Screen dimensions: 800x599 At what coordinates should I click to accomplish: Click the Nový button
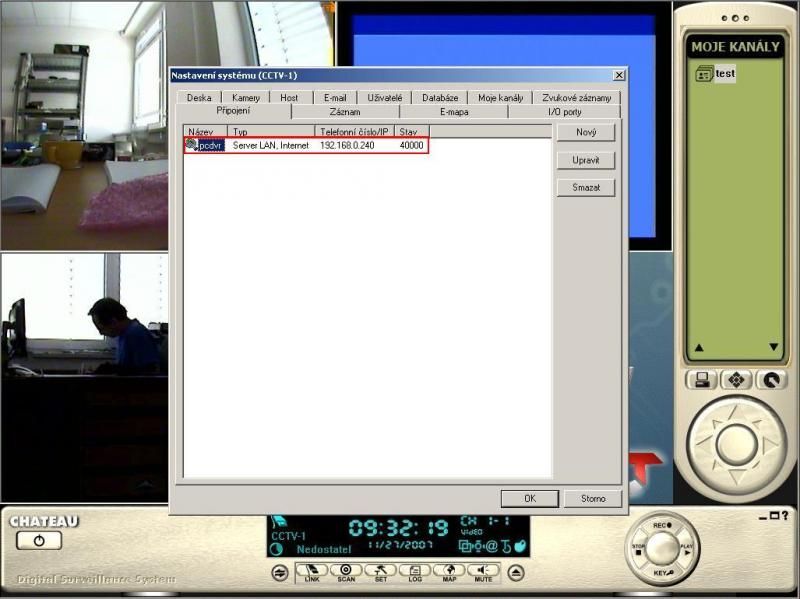point(585,132)
